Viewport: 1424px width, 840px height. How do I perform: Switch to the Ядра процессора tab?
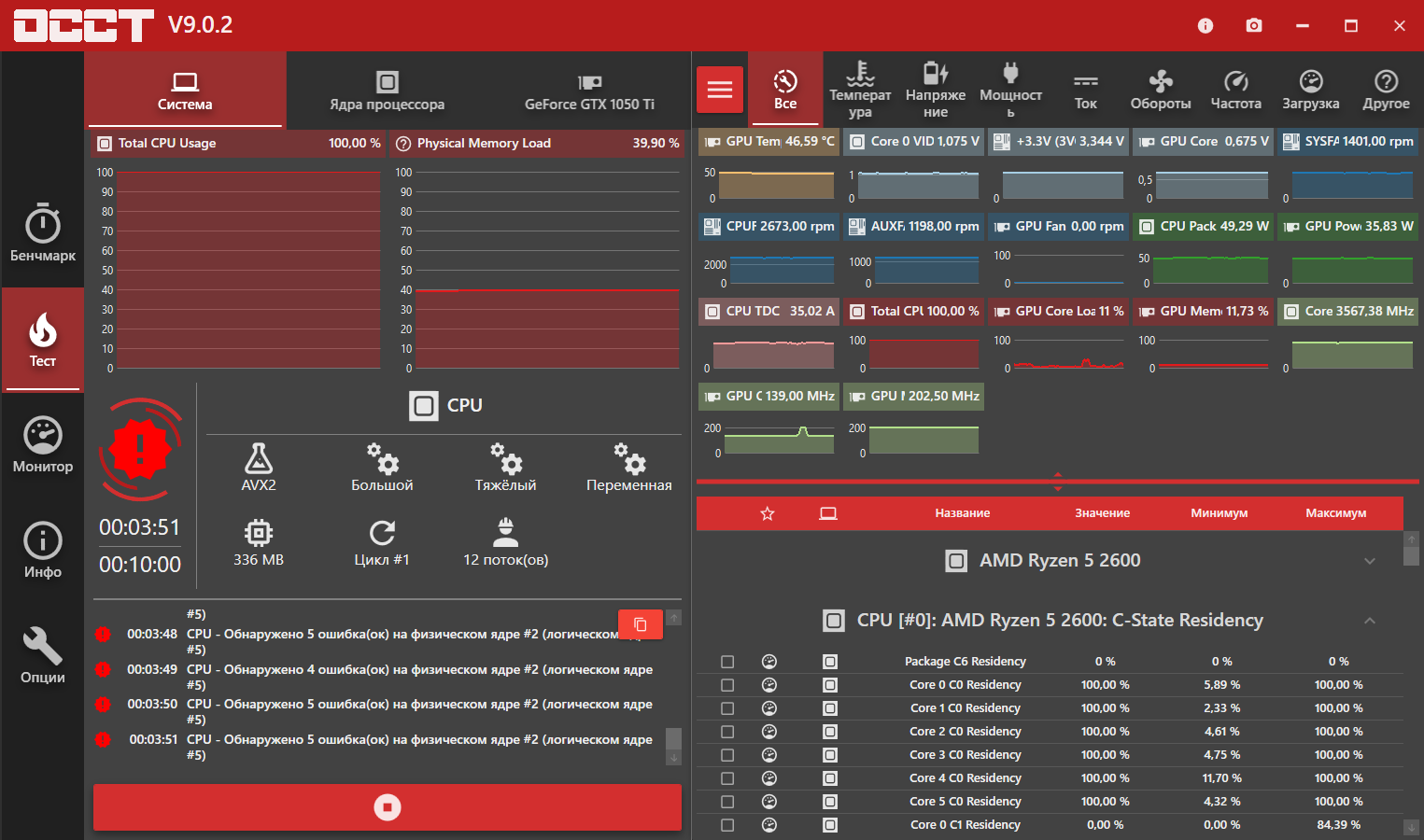click(x=387, y=90)
